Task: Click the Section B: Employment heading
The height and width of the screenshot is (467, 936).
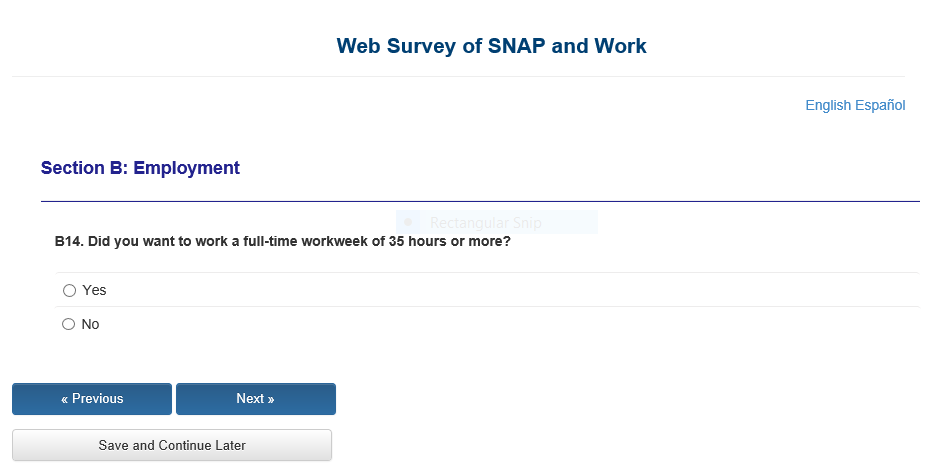Action: pyautogui.click(x=140, y=168)
